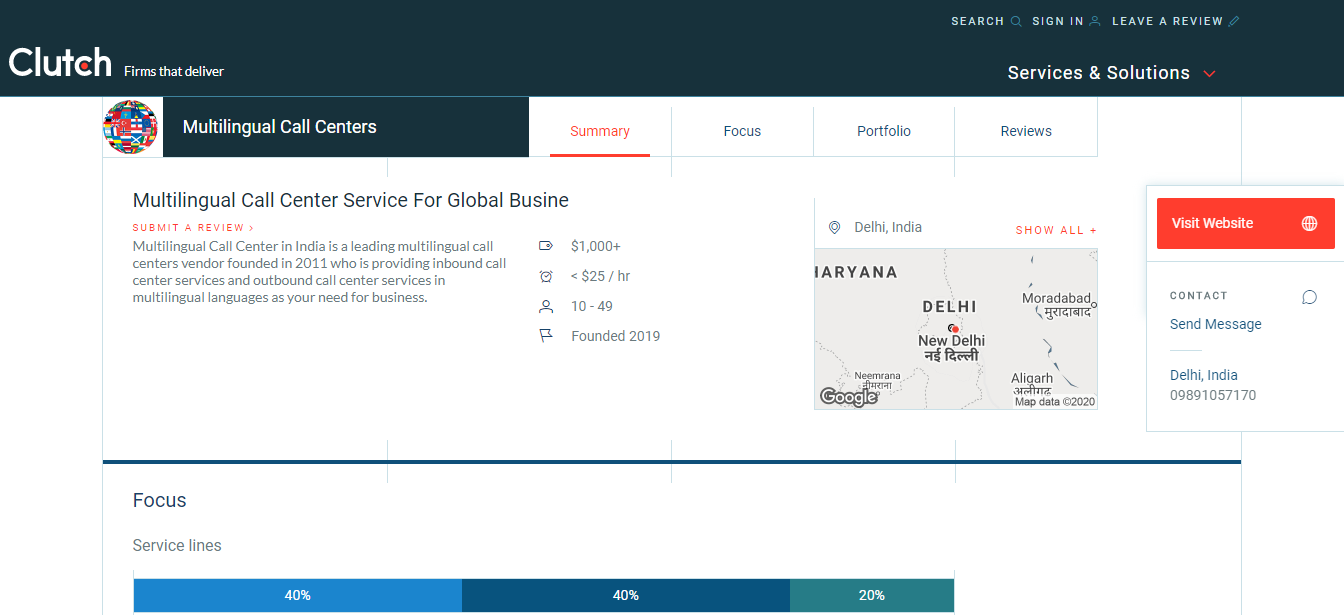Image resolution: width=1344 pixels, height=615 pixels.
Task: Click the first 40% light blue service bar
Action: pos(297,595)
